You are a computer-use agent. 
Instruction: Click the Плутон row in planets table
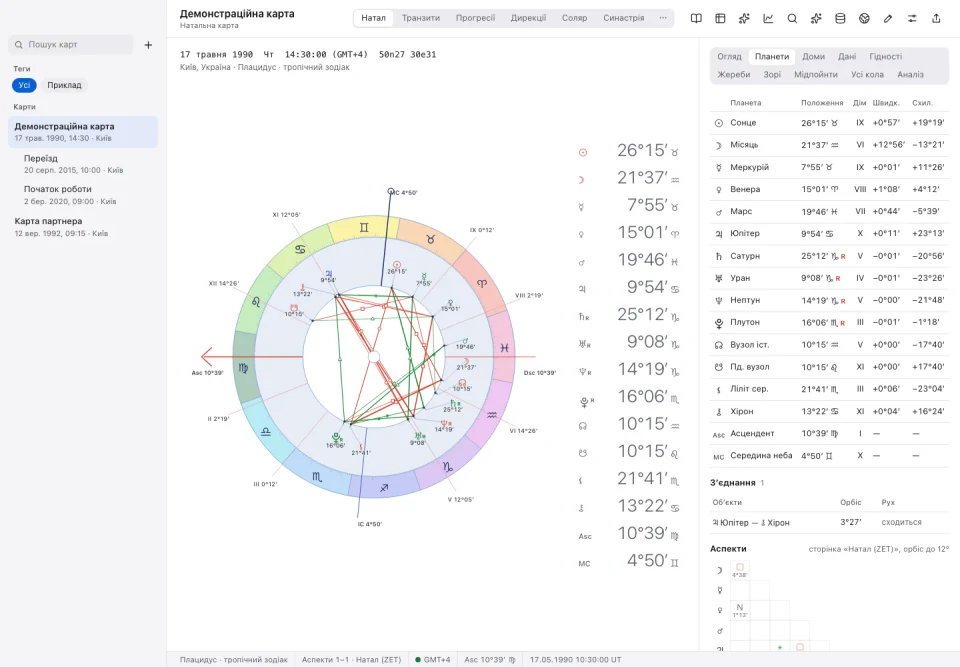tap(830, 322)
